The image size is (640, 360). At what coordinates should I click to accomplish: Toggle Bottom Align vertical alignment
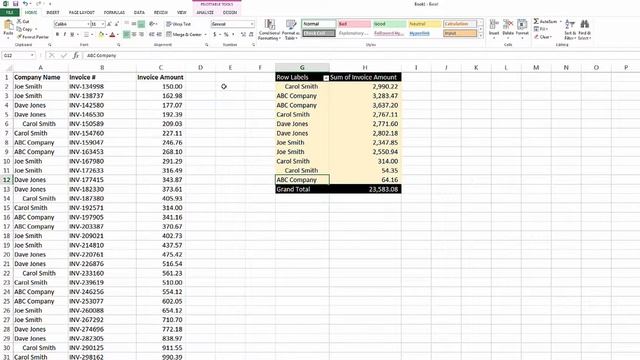click(x=141, y=24)
